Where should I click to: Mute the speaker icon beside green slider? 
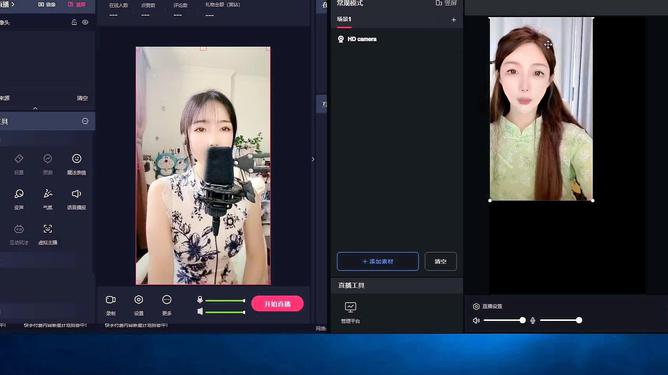(200, 312)
